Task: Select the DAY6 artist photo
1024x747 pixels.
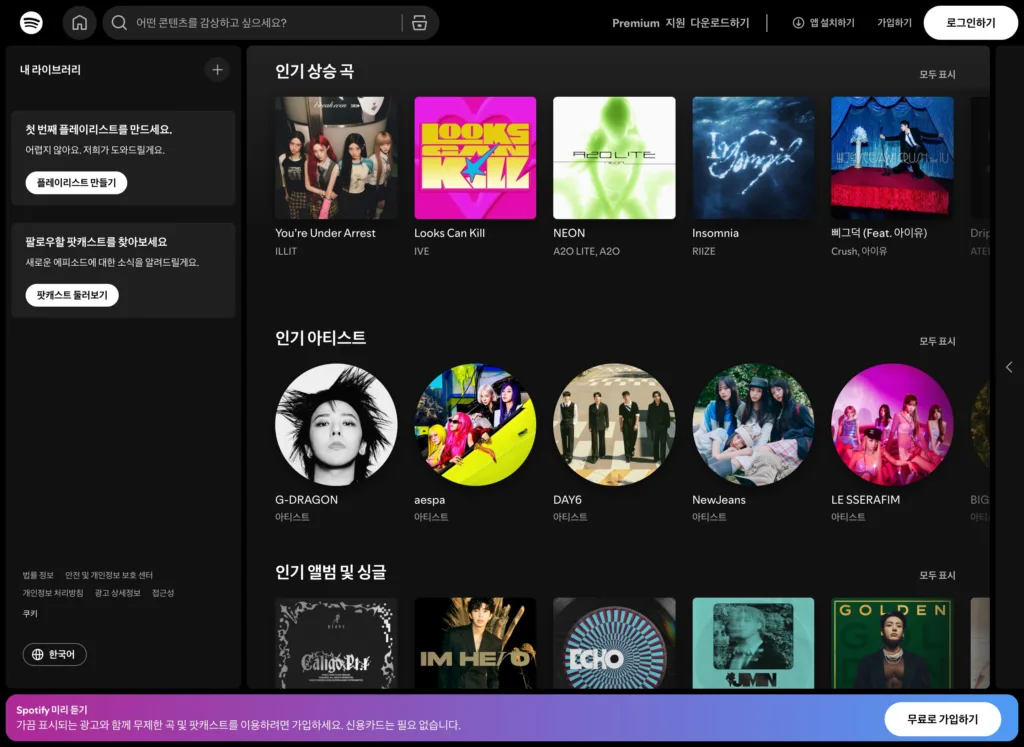Action: [x=614, y=424]
